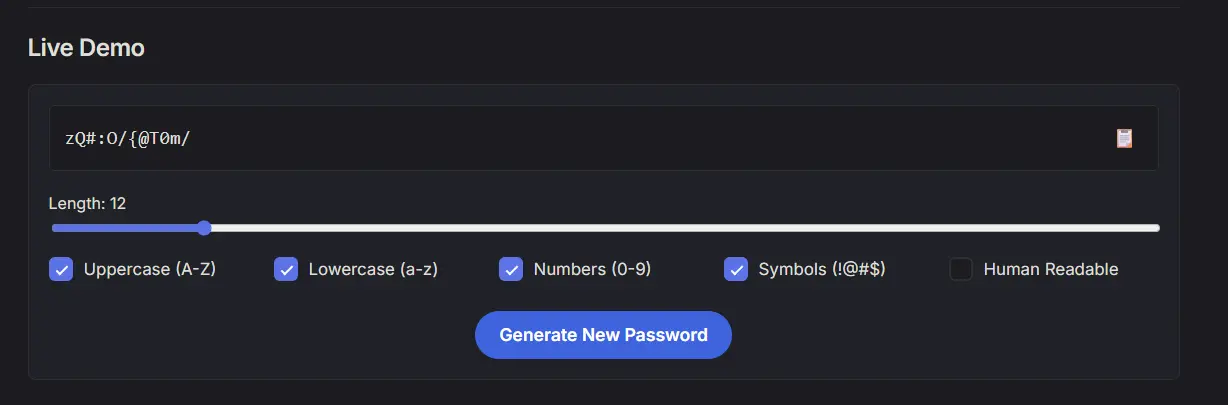This screenshot has width=1228, height=405.
Task: Click the "Human Readable" label text
Action: pyautogui.click(x=1051, y=269)
